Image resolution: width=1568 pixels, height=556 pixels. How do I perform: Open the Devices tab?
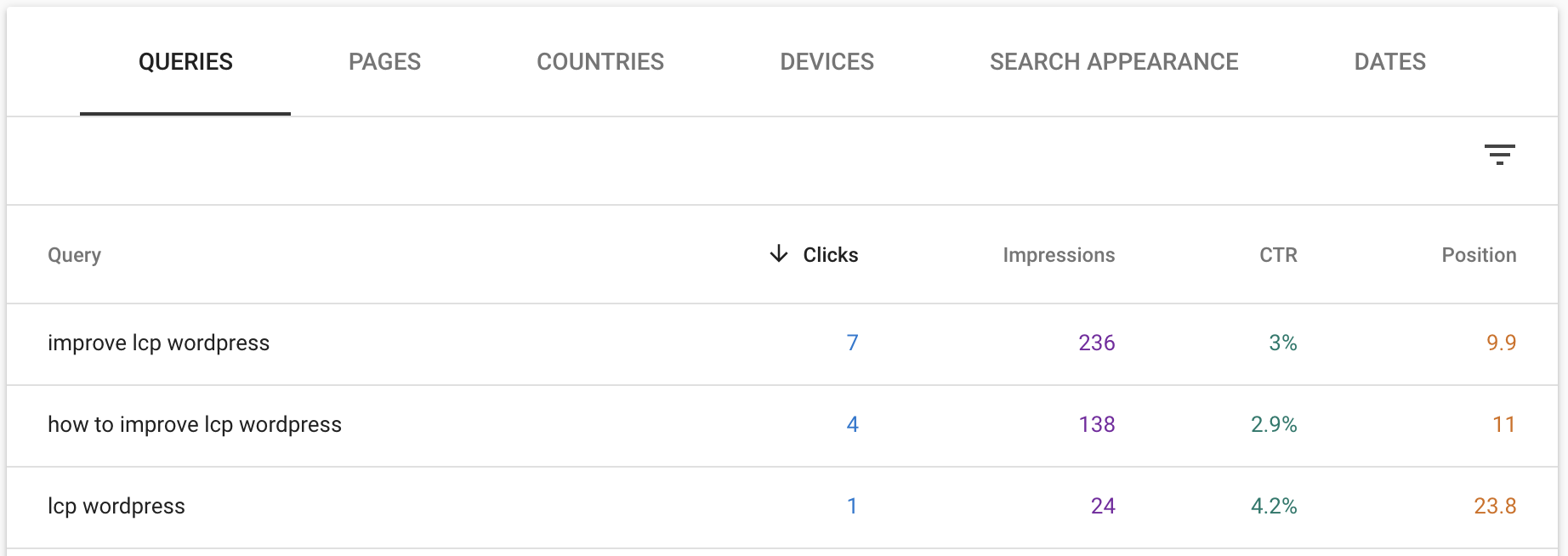[x=827, y=61]
